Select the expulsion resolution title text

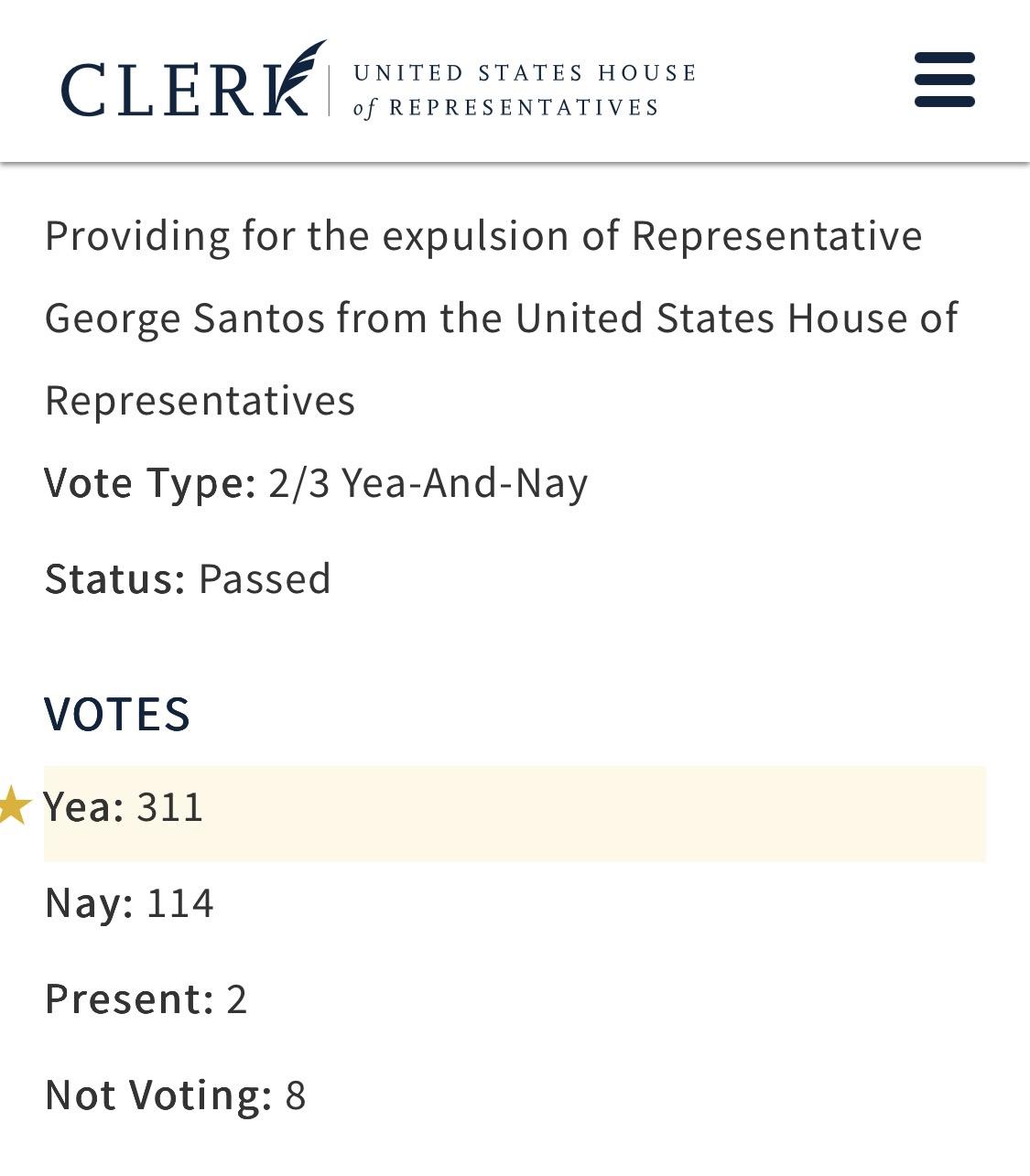(483, 317)
